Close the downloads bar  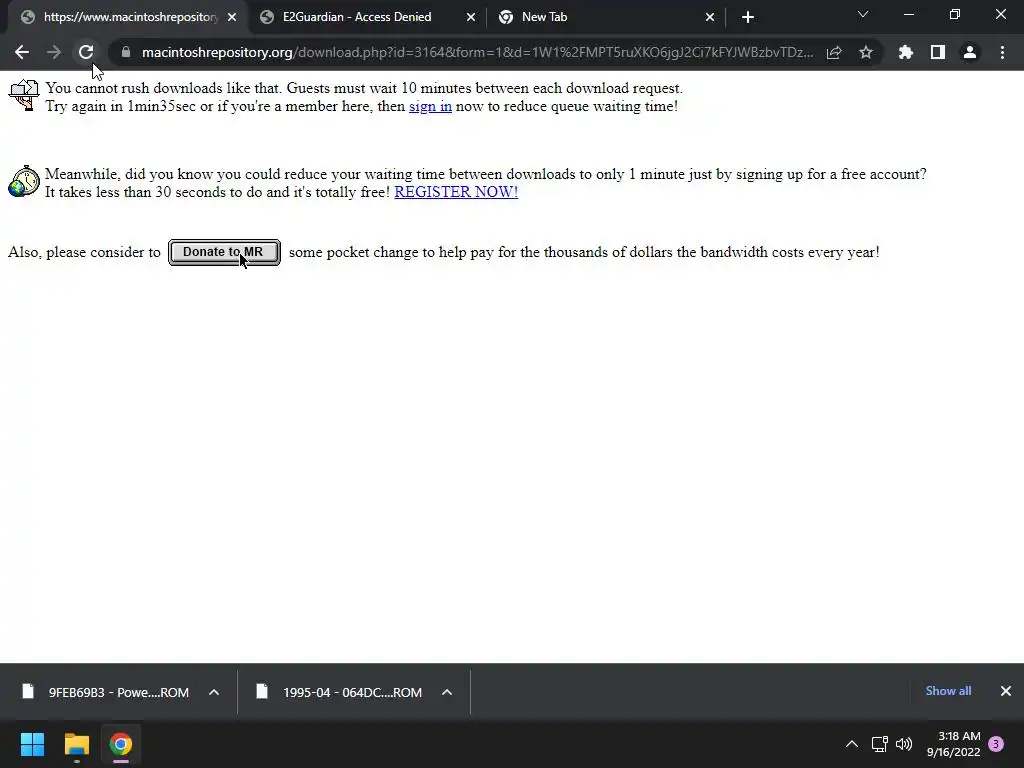pos(1006,691)
